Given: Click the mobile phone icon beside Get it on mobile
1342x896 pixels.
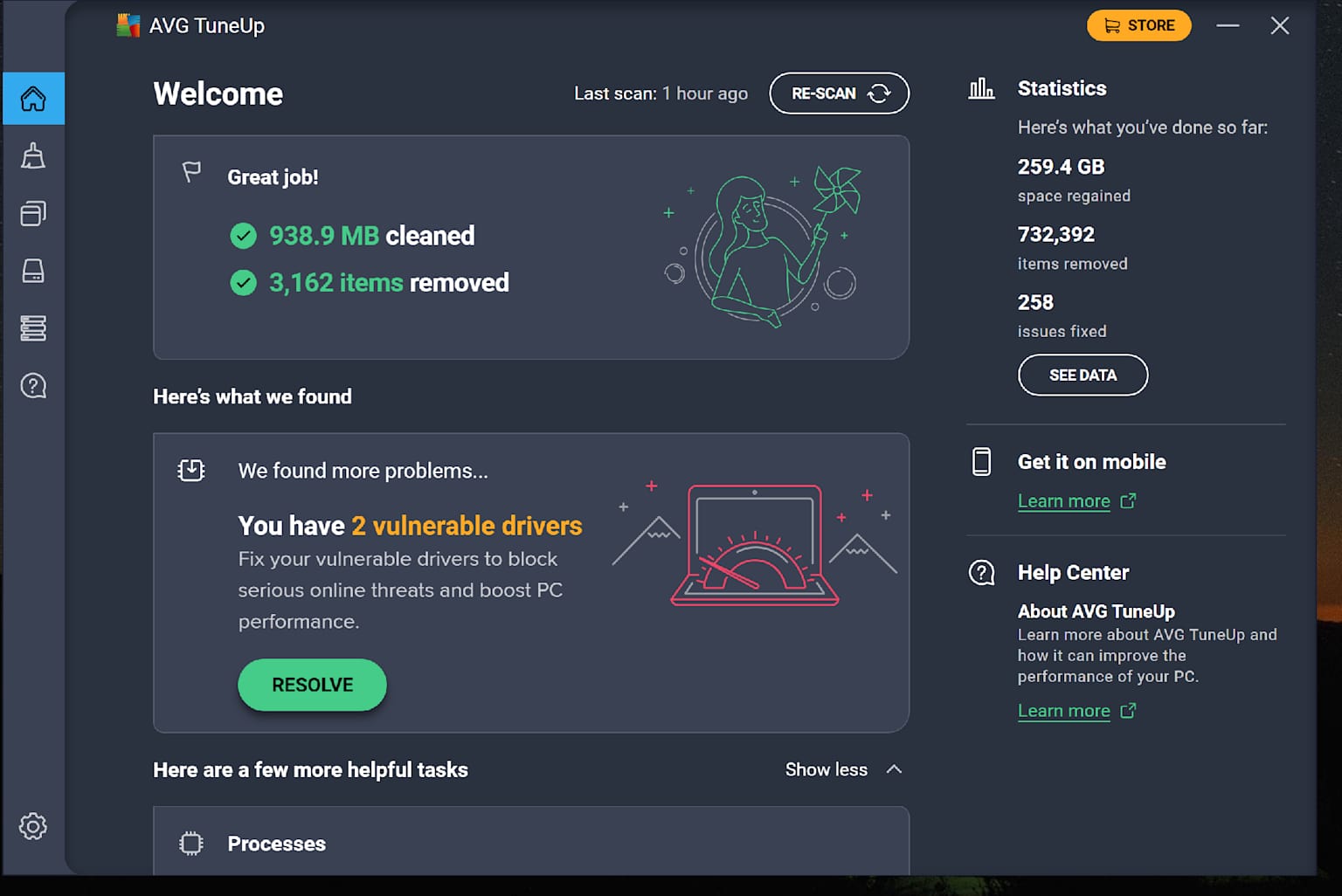Looking at the screenshot, I should (x=981, y=462).
